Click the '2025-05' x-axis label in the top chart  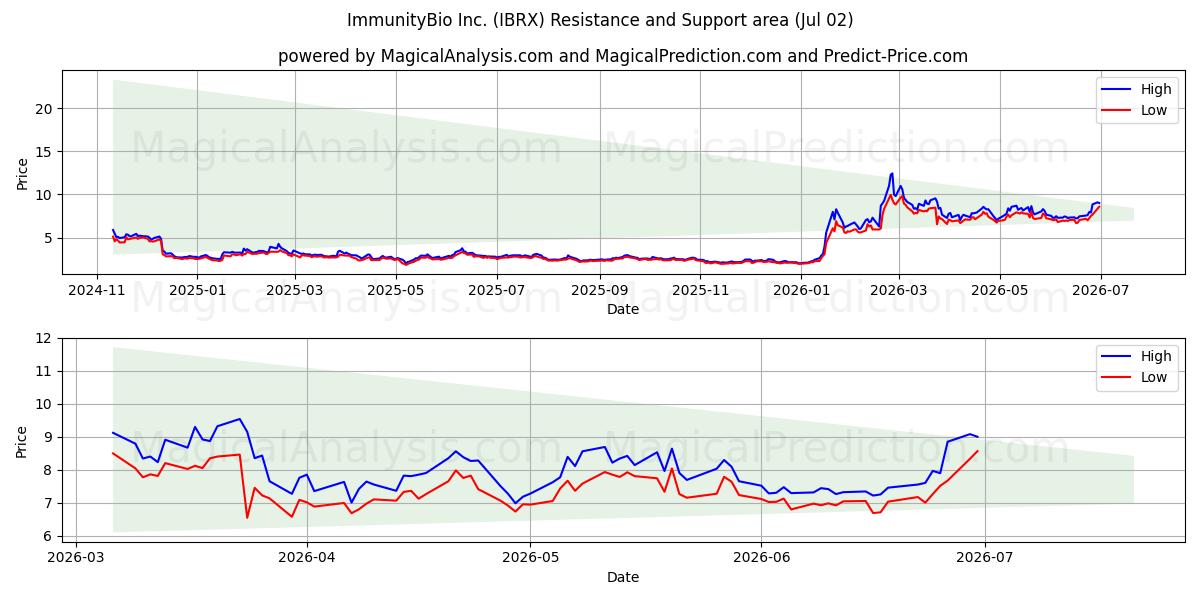(x=395, y=291)
